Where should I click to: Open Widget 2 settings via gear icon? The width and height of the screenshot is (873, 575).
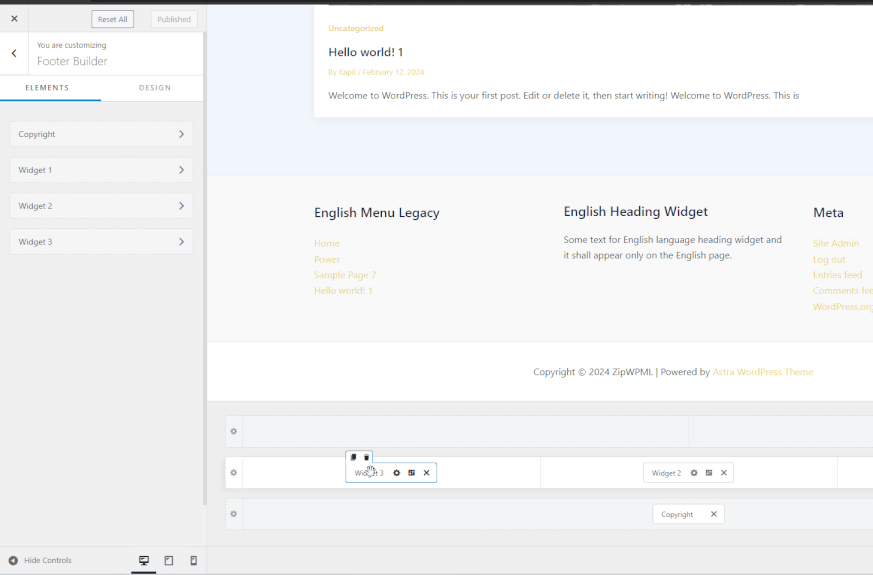(694, 473)
